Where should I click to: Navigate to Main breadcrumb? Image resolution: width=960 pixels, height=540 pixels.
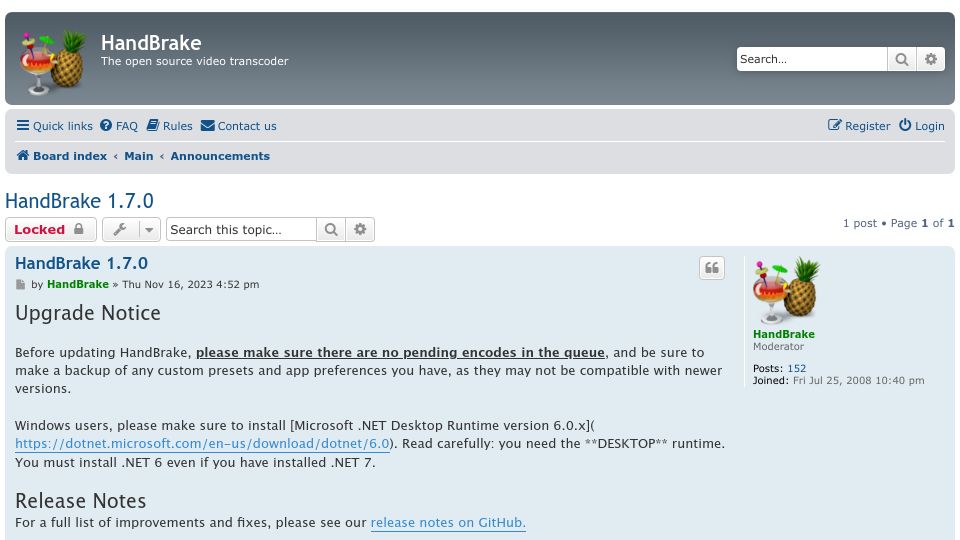(139, 156)
